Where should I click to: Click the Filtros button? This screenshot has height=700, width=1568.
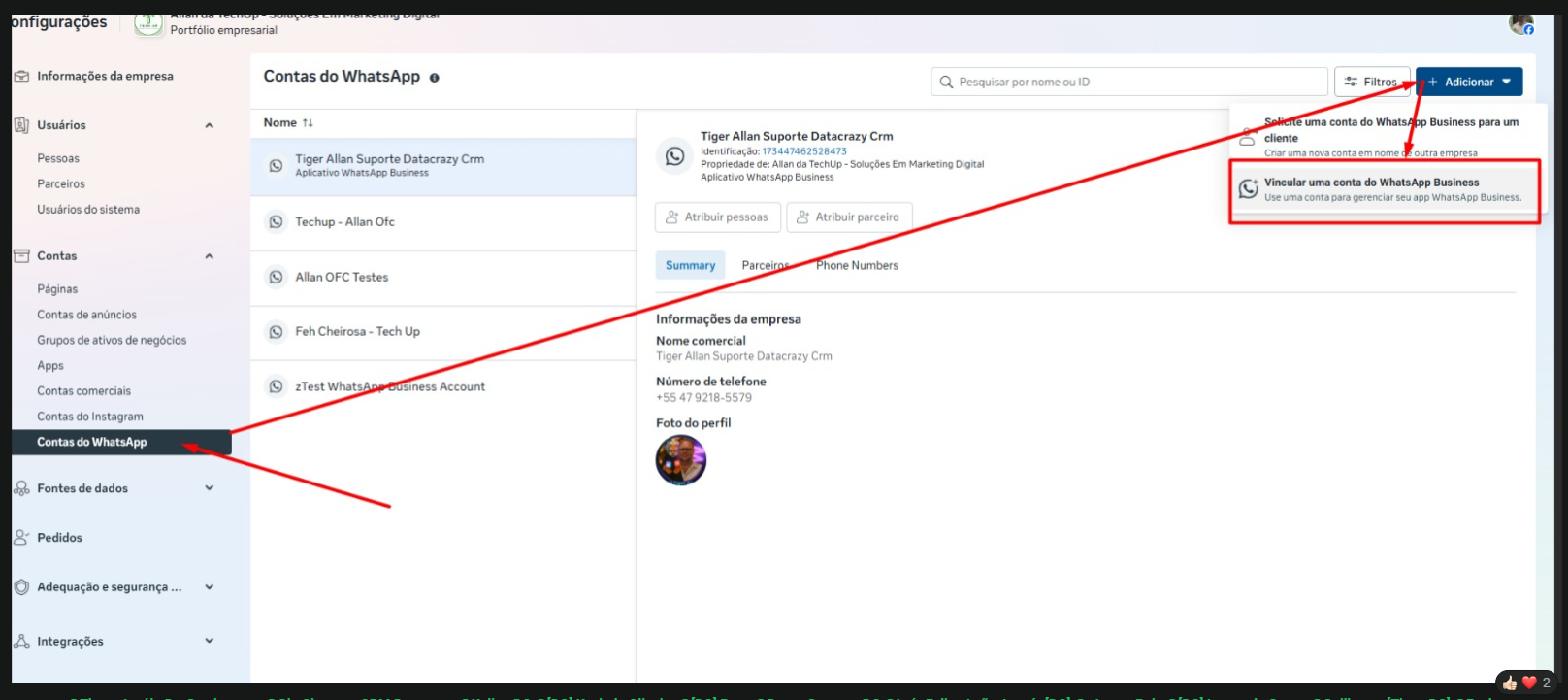(x=1372, y=83)
